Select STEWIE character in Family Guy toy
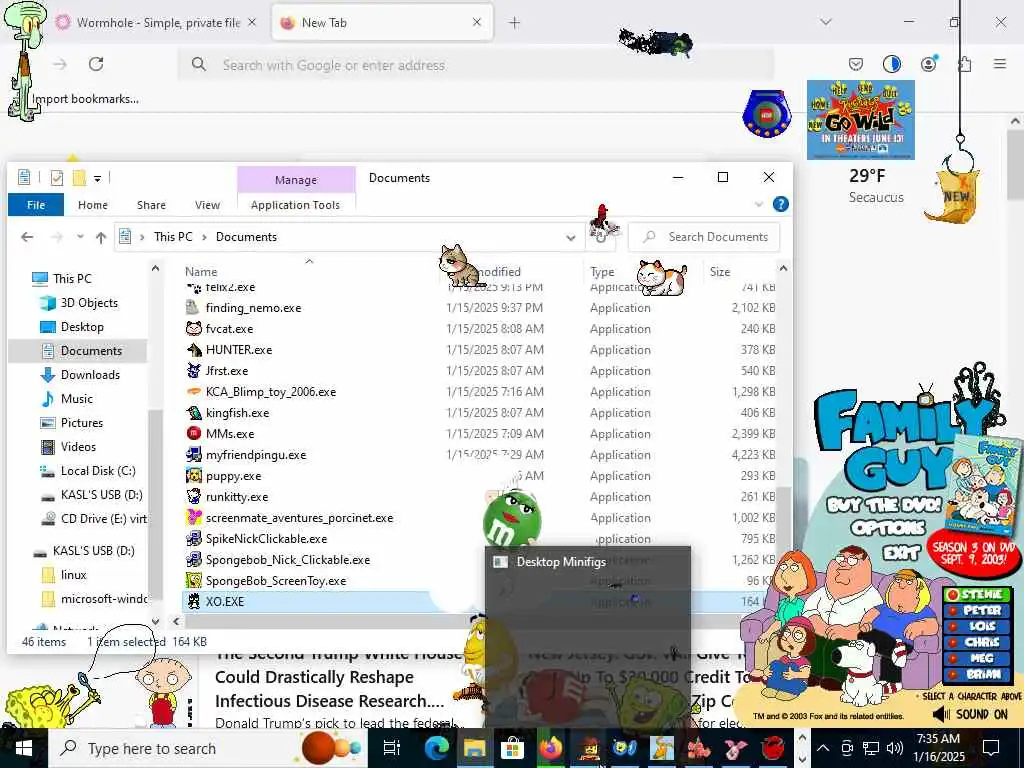This screenshot has width=1024, height=768. click(977, 594)
